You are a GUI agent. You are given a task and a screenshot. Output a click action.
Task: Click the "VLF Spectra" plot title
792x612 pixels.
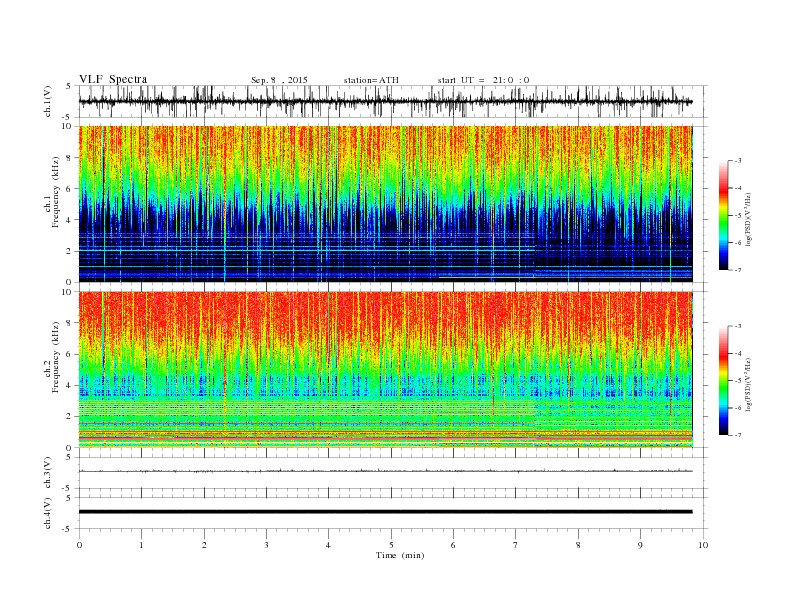(x=113, y=79)
